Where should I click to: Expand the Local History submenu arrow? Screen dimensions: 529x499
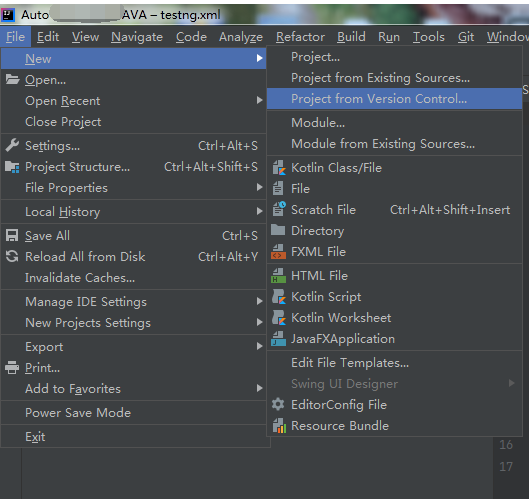pos(259,211)
